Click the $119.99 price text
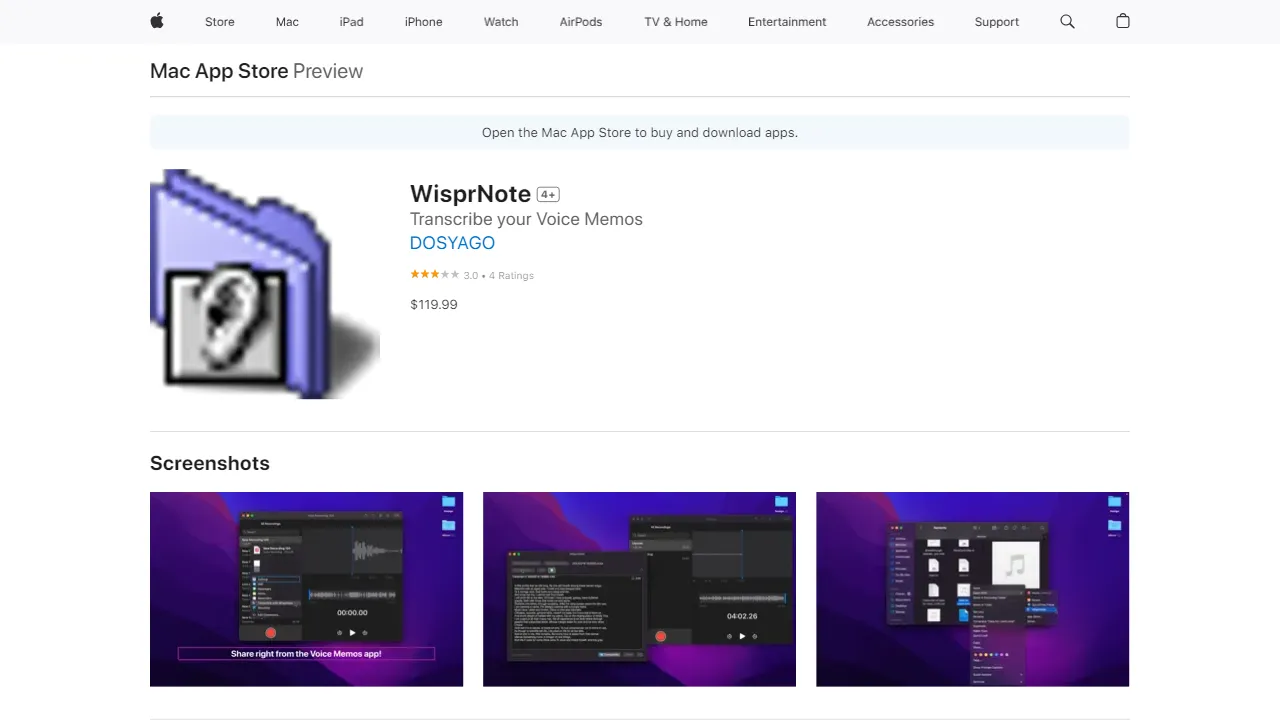This screenshot has height=720, width=1280. pos(434,304)
